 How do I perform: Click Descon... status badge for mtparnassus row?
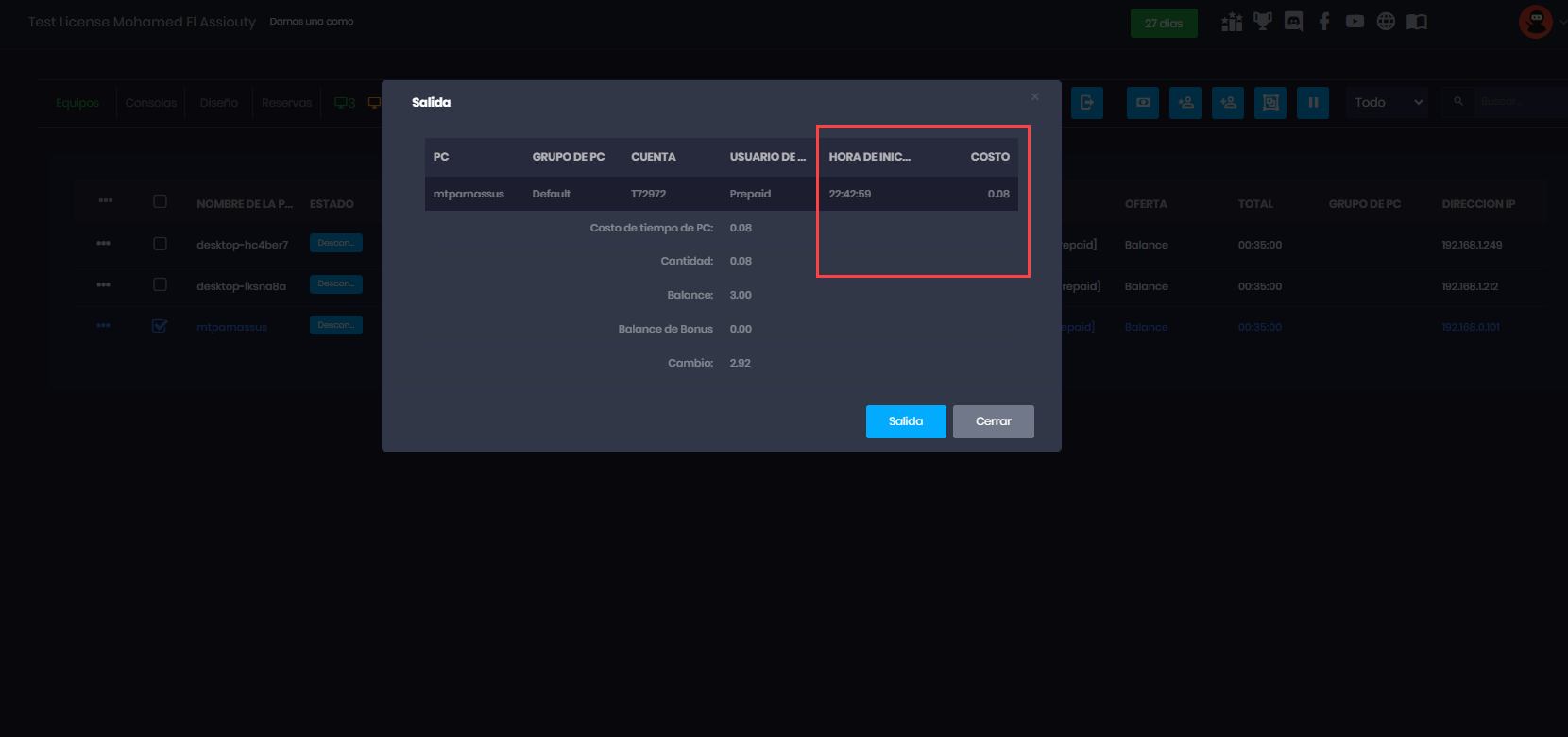click(336, 325)
